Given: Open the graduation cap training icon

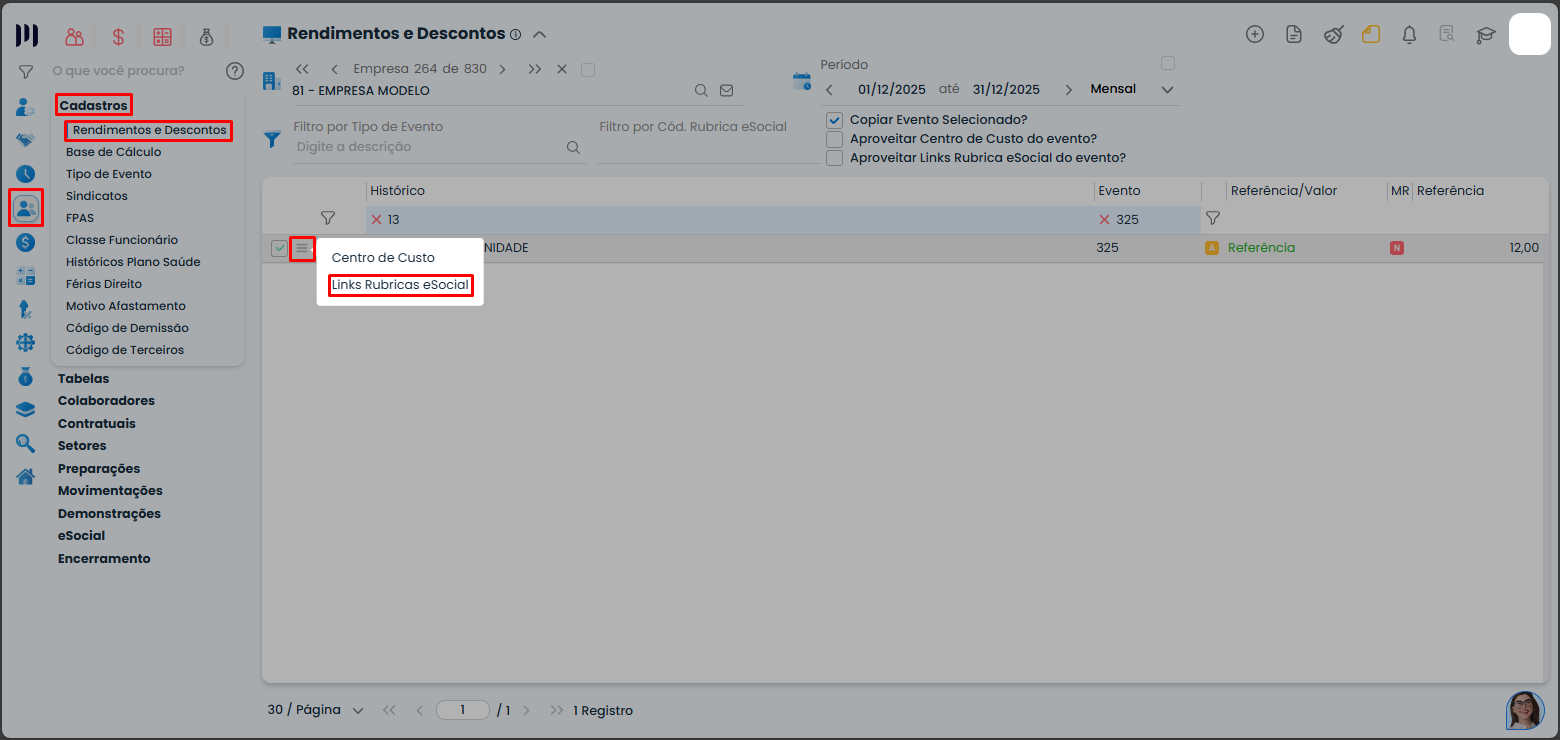Looking at the screenshot, I should 1486,35.
